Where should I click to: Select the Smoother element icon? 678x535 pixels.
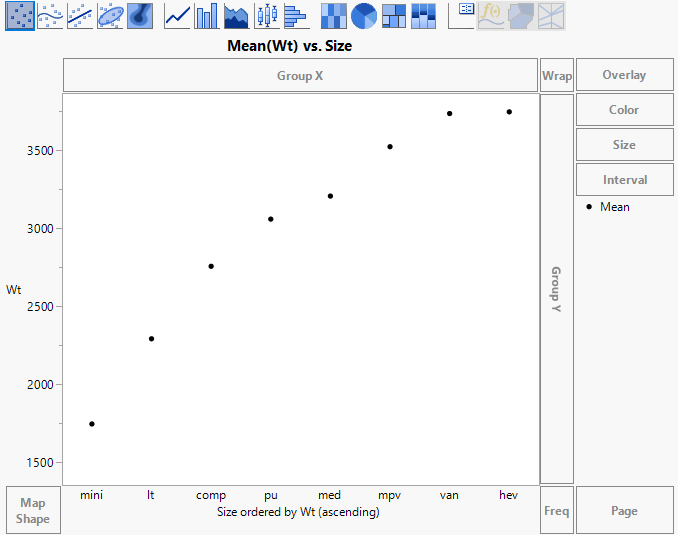coord(50,15)
